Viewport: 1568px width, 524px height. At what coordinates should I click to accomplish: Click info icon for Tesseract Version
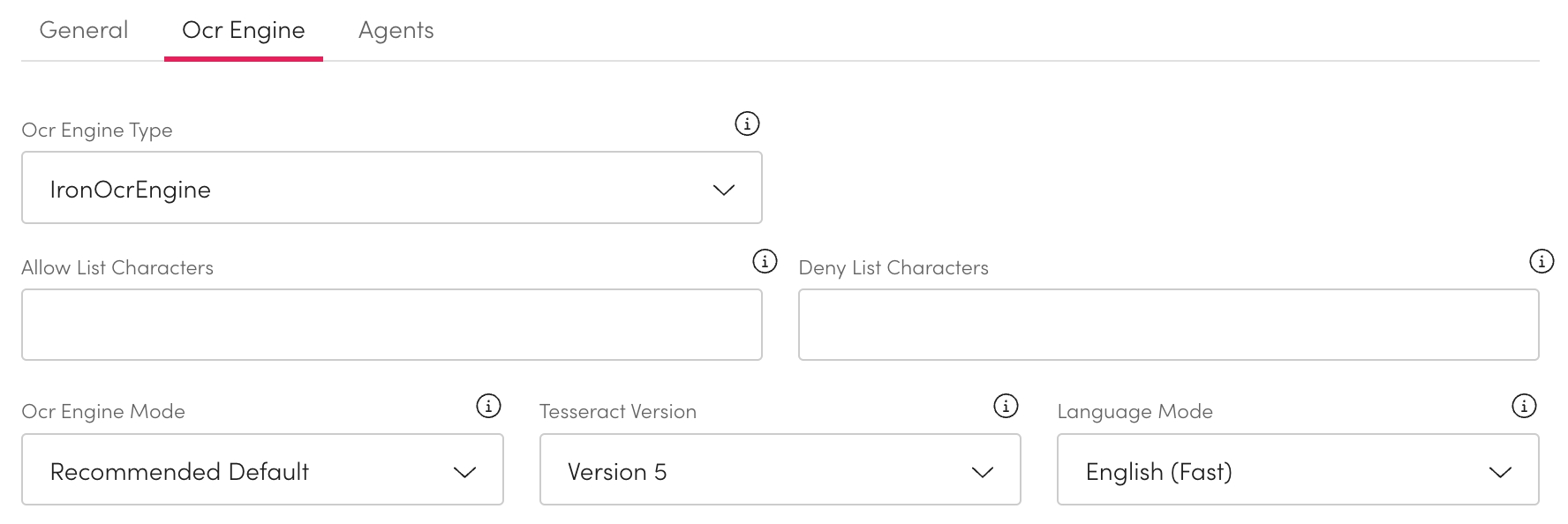1006,406
